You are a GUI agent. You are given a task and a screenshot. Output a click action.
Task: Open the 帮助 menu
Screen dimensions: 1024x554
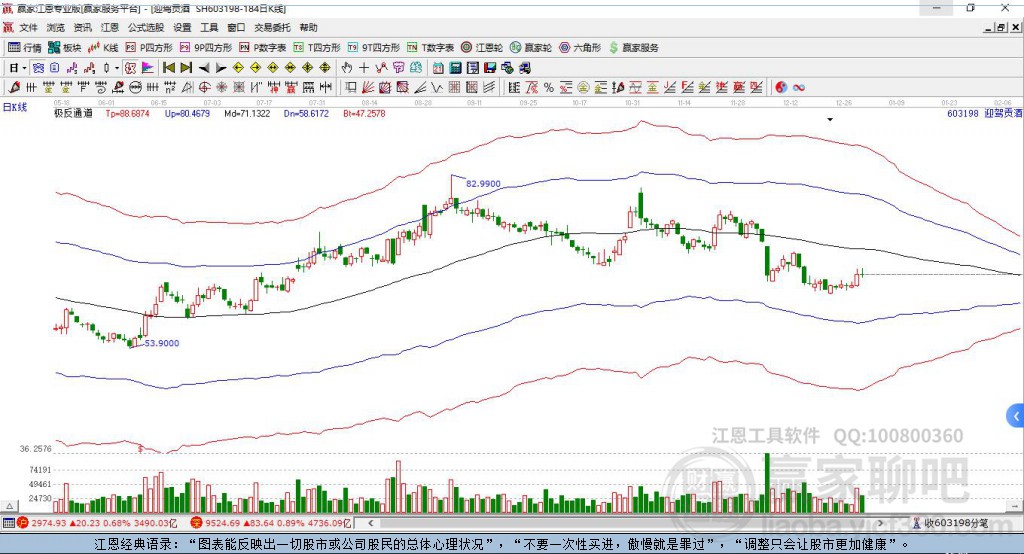click(x=308, y=27)
